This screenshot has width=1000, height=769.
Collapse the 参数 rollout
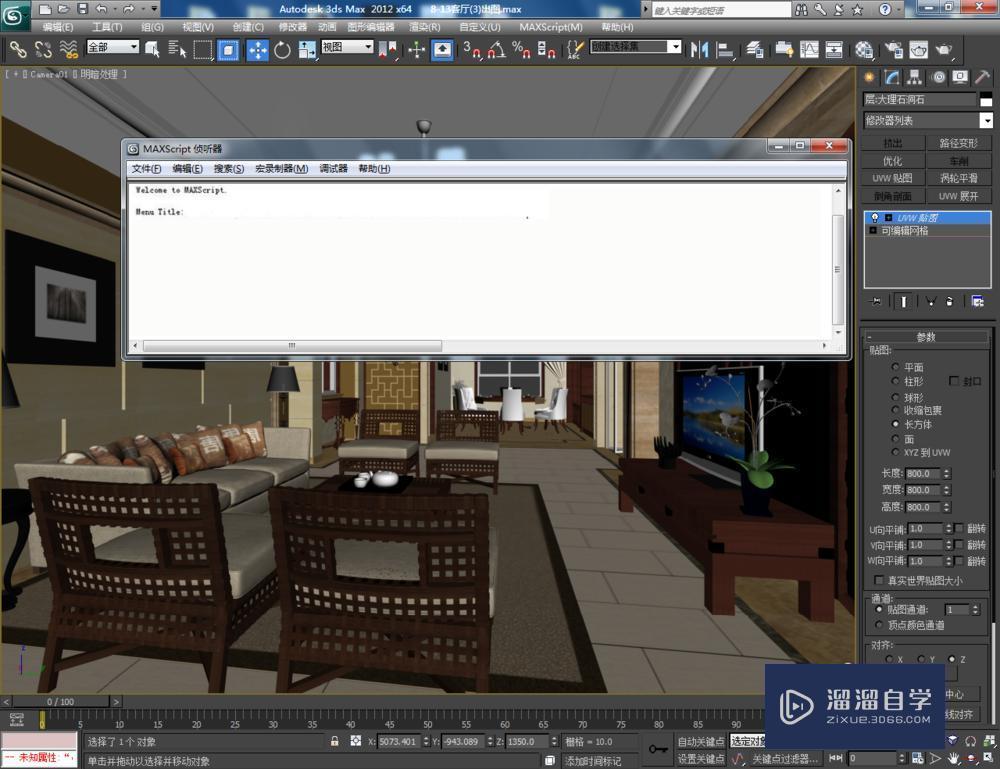pyautogui.click(x=925, y=337)
